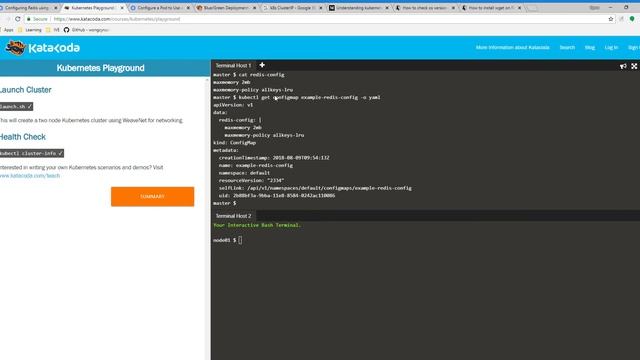This screenshot has height=360, width=640.
Task: Click the Katacoda wordmark in header
Action: tap(54, 48)
